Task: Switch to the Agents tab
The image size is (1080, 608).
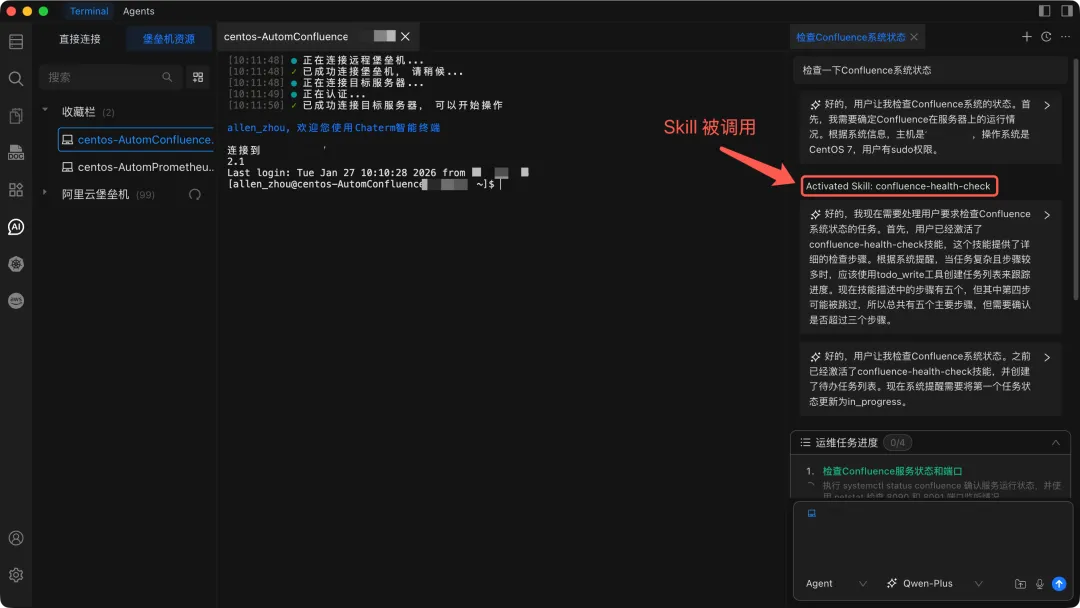Action: (138, 11)
